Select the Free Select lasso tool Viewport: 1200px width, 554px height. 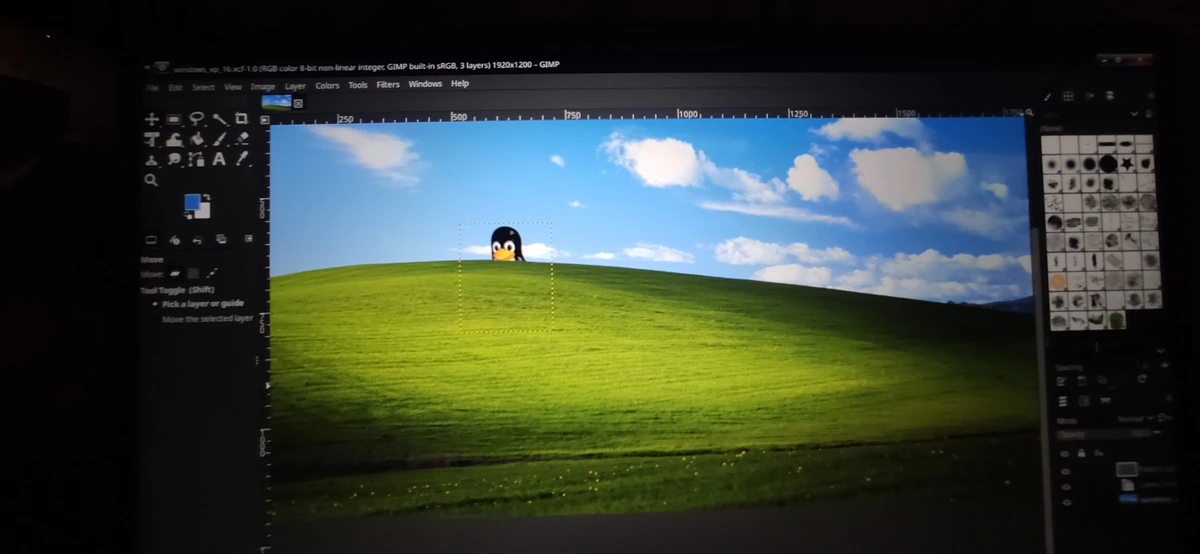tap(196, 119)
